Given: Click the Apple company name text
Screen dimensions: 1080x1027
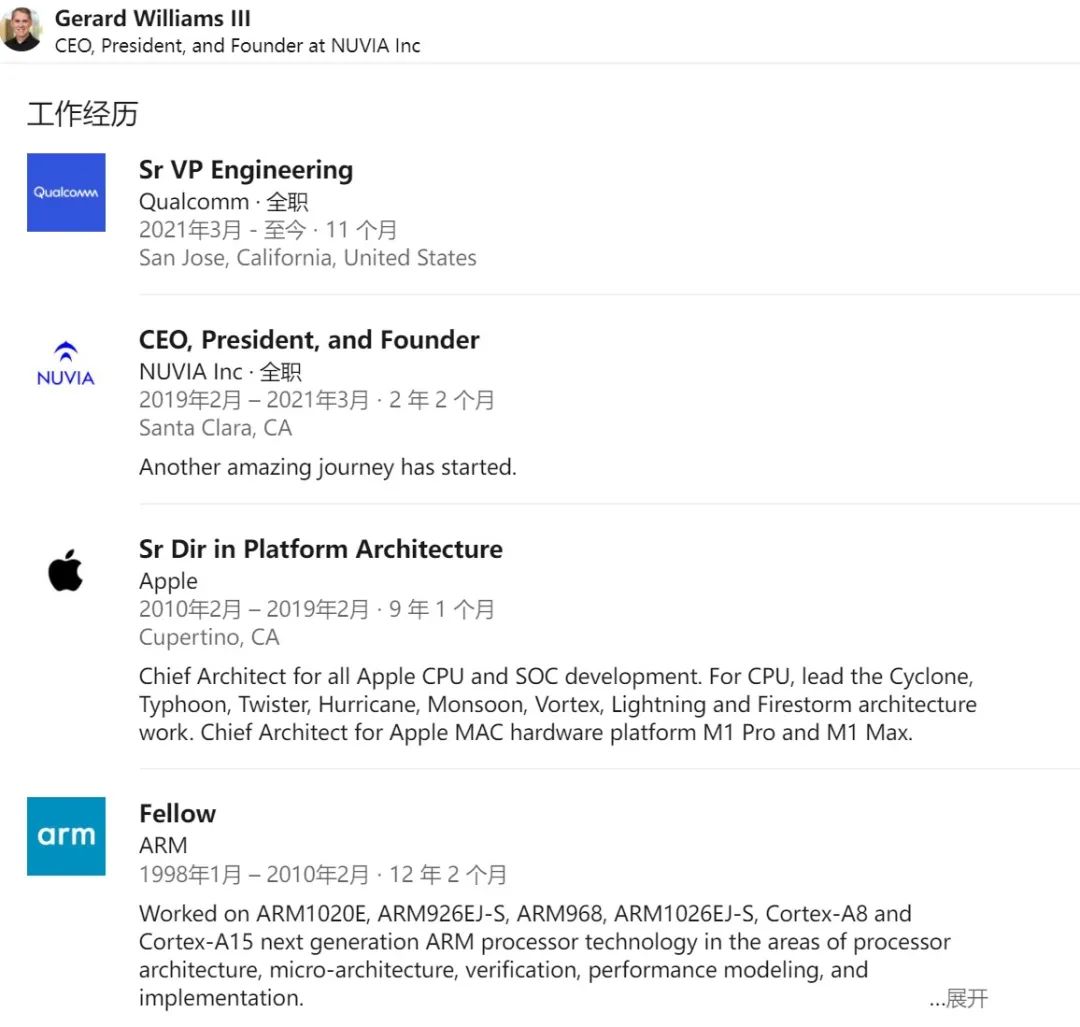Looking at the screenshot, I should pos(168,581).
